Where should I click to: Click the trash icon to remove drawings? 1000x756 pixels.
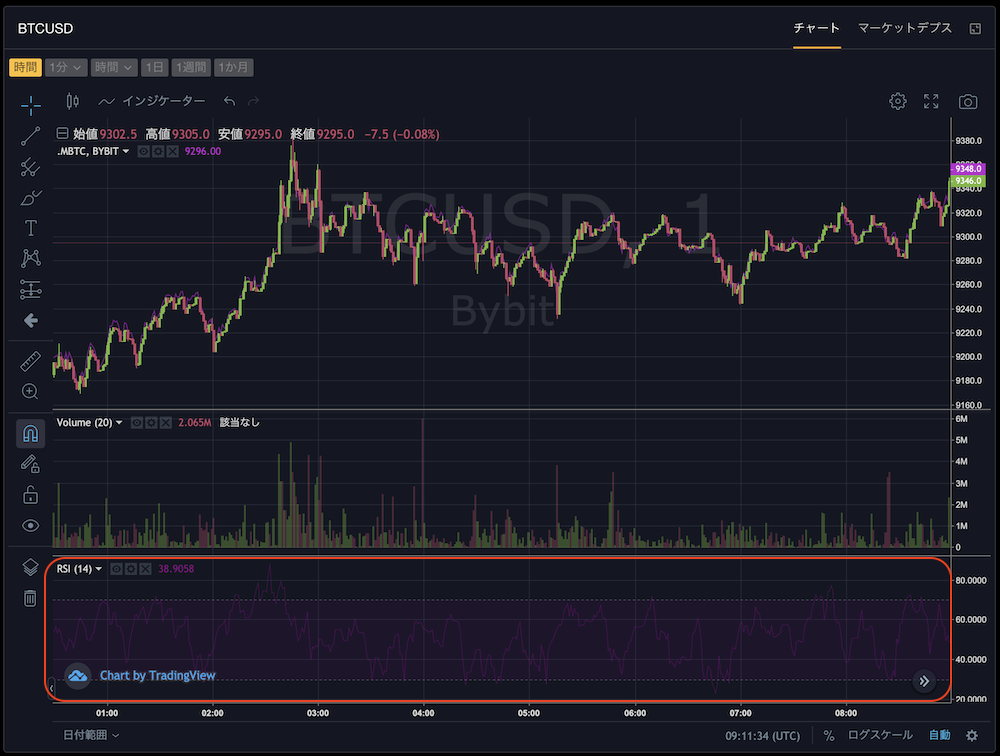pos(30,598)
